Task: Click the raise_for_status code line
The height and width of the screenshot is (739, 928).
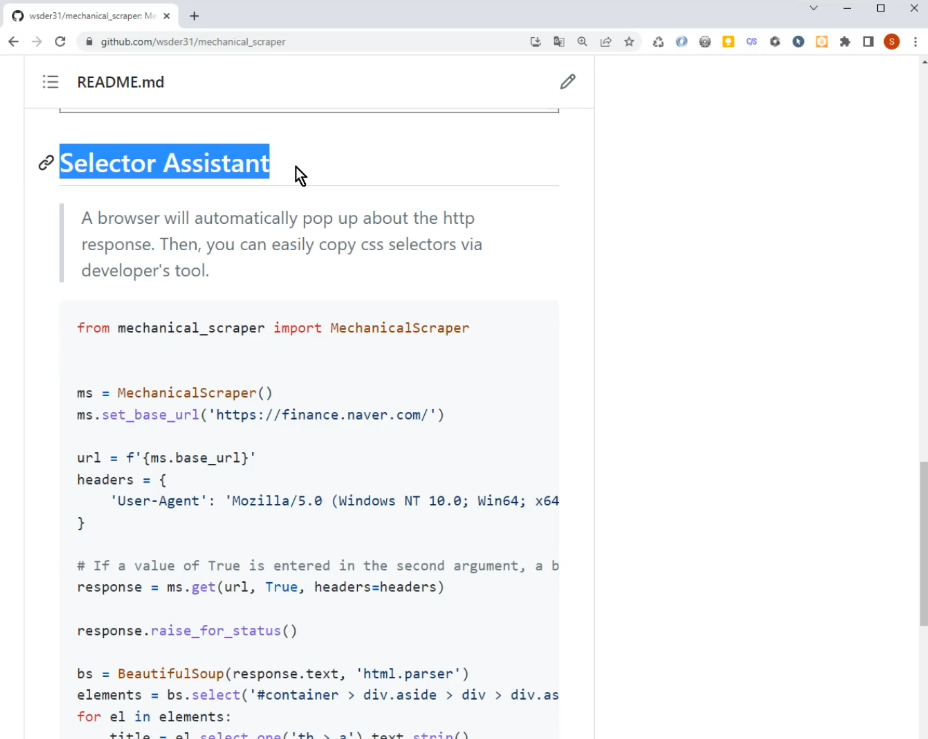Action: pyautogui.click(x=187, y=631)
